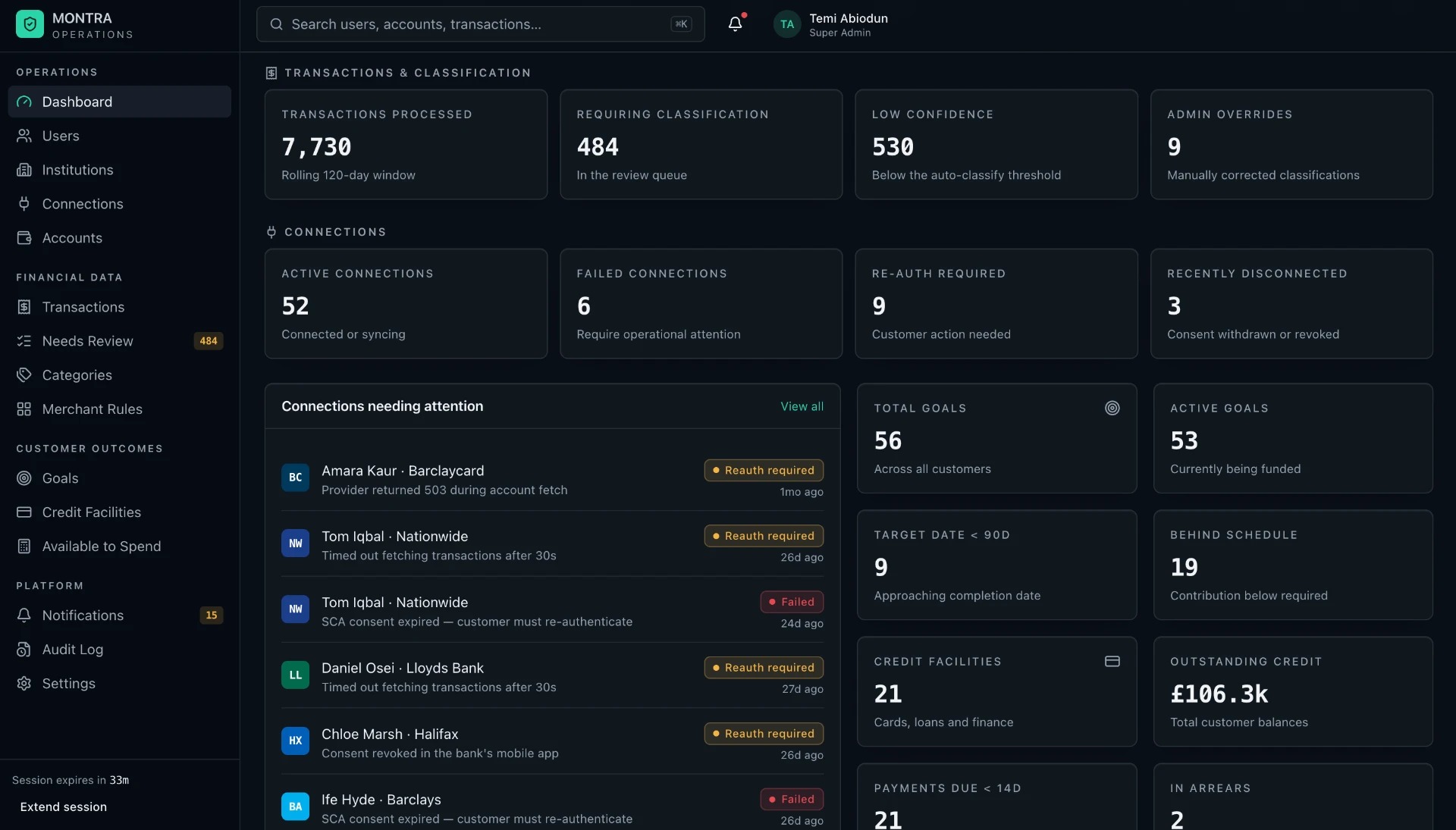Image resolution: width=1456 pixels, height=830 pixels.
Task: Click the LL Lloyds Bank avatar
Action: click(296, 675)
